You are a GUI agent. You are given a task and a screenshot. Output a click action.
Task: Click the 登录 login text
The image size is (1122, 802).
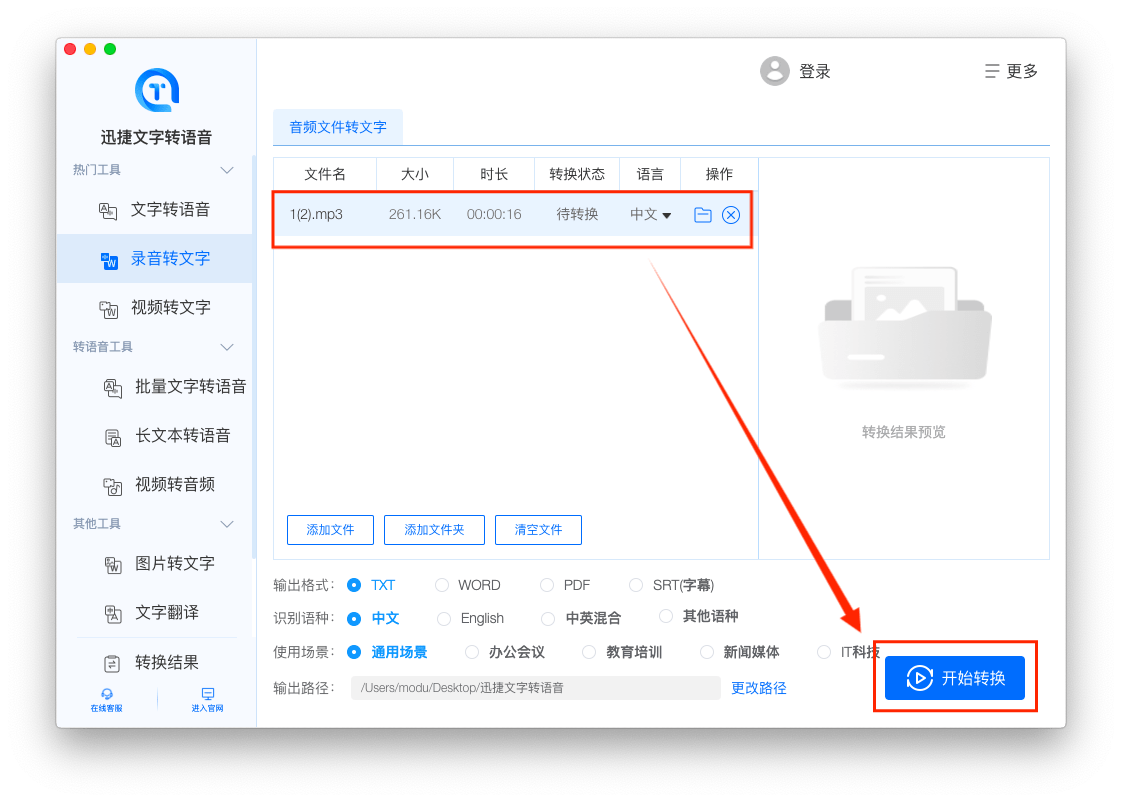[x=814, y=72]
